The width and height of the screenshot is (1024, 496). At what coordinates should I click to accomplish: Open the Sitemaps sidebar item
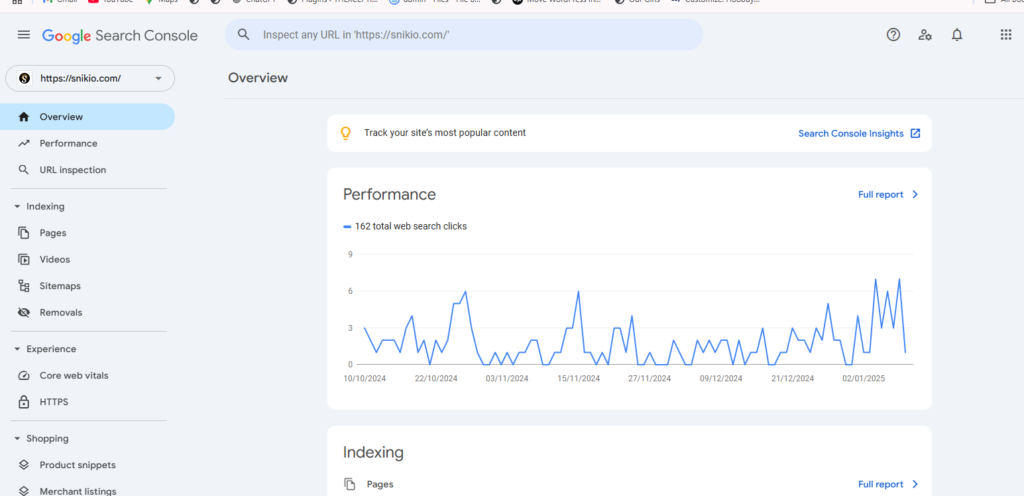(x=88, y=286)
